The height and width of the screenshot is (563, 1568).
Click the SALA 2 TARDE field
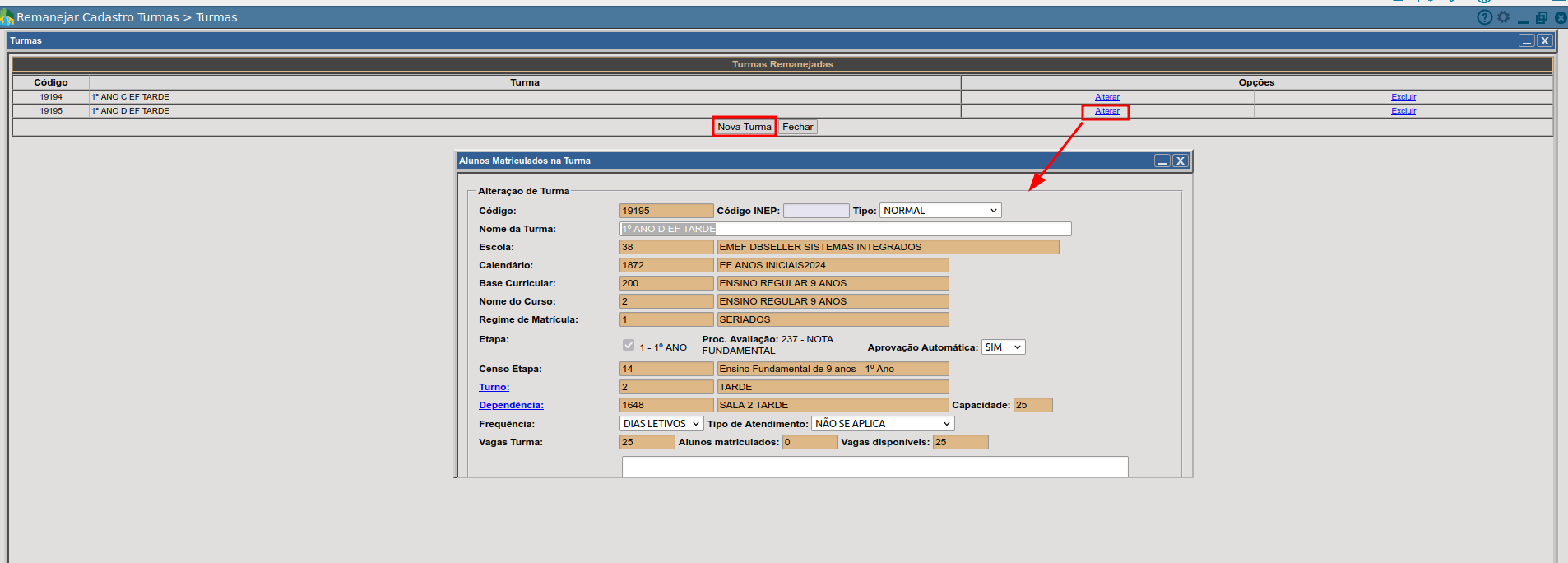[833, 405]
